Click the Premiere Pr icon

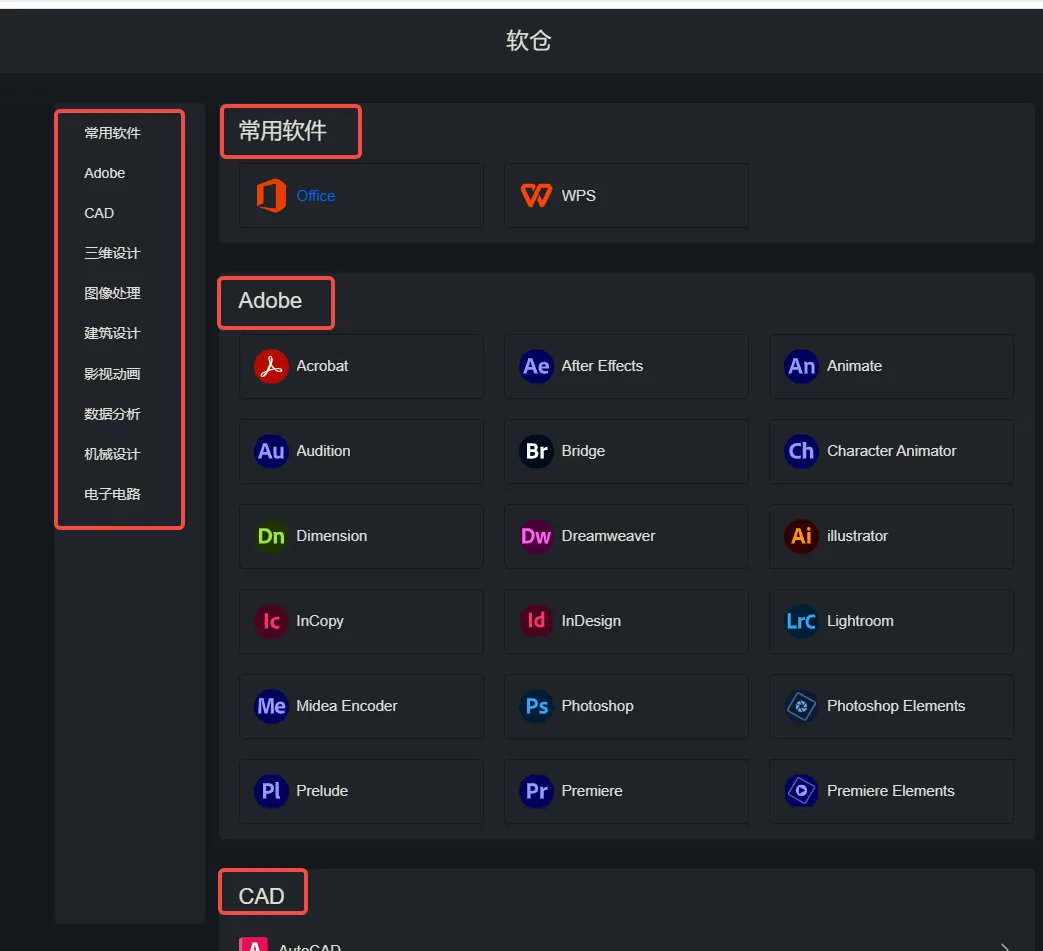click(x=536, y=791)
